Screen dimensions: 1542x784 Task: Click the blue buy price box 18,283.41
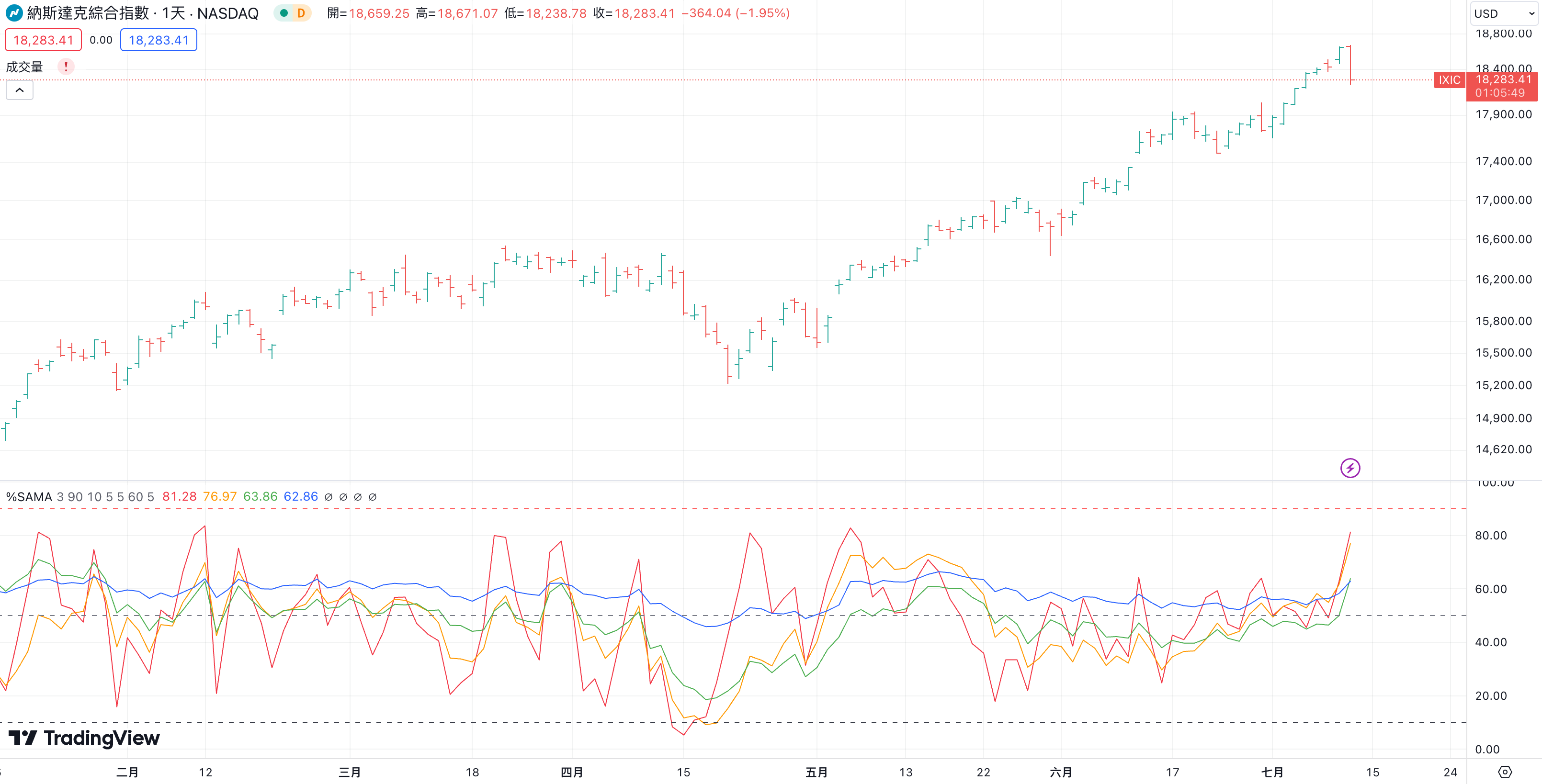point(159,40)
